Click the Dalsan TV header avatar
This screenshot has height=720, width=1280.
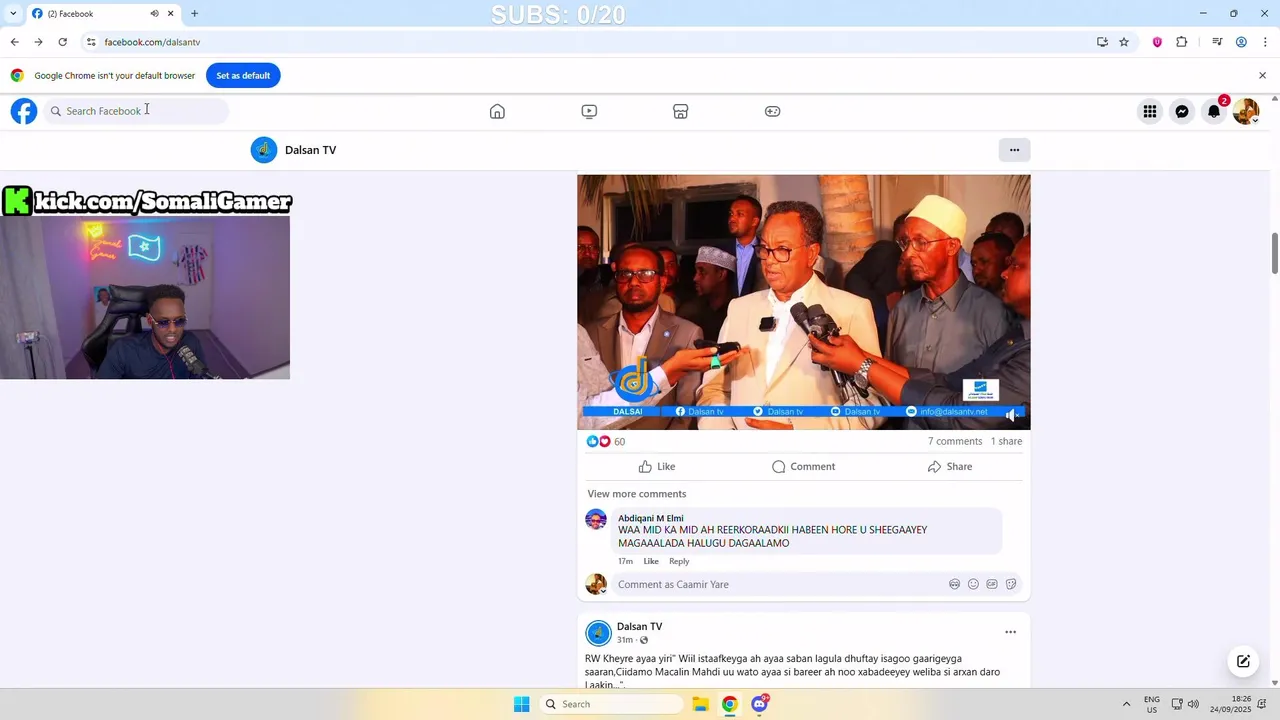pyautogui.click(x=264, y=150)
